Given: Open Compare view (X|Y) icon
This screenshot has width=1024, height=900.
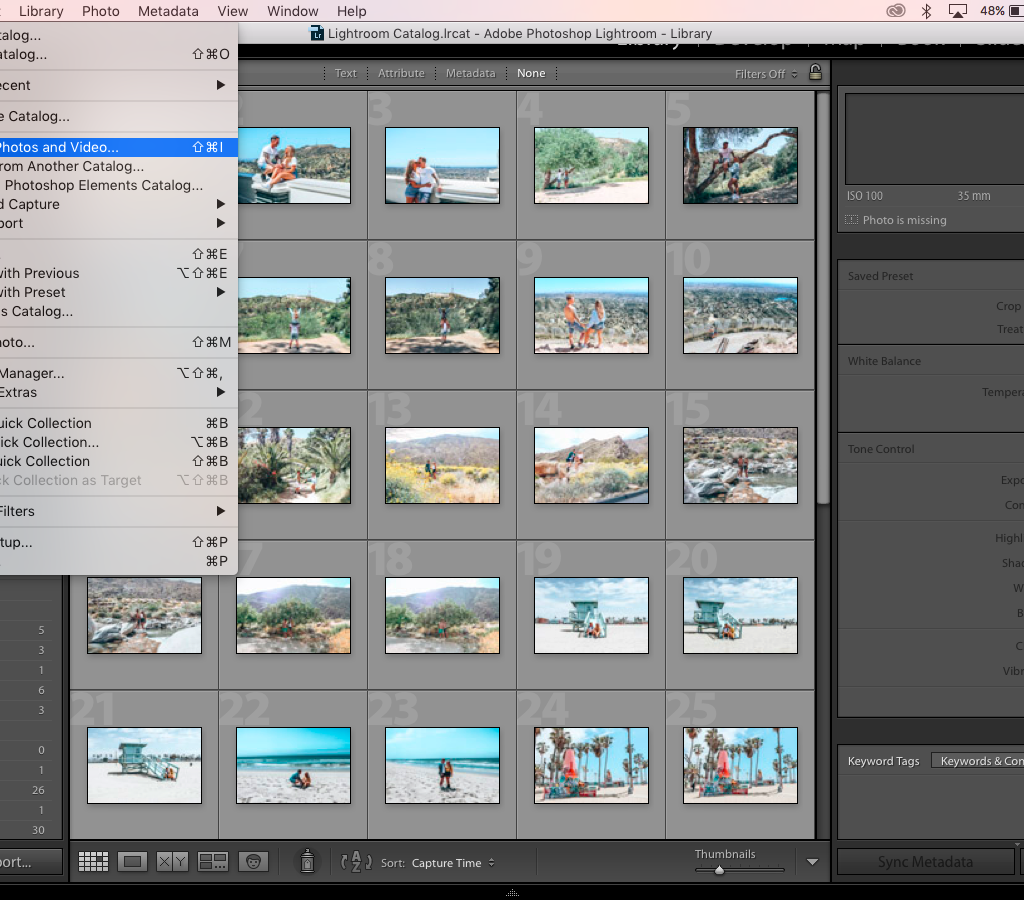Looking at the screenshot, I should click(173, 861).
